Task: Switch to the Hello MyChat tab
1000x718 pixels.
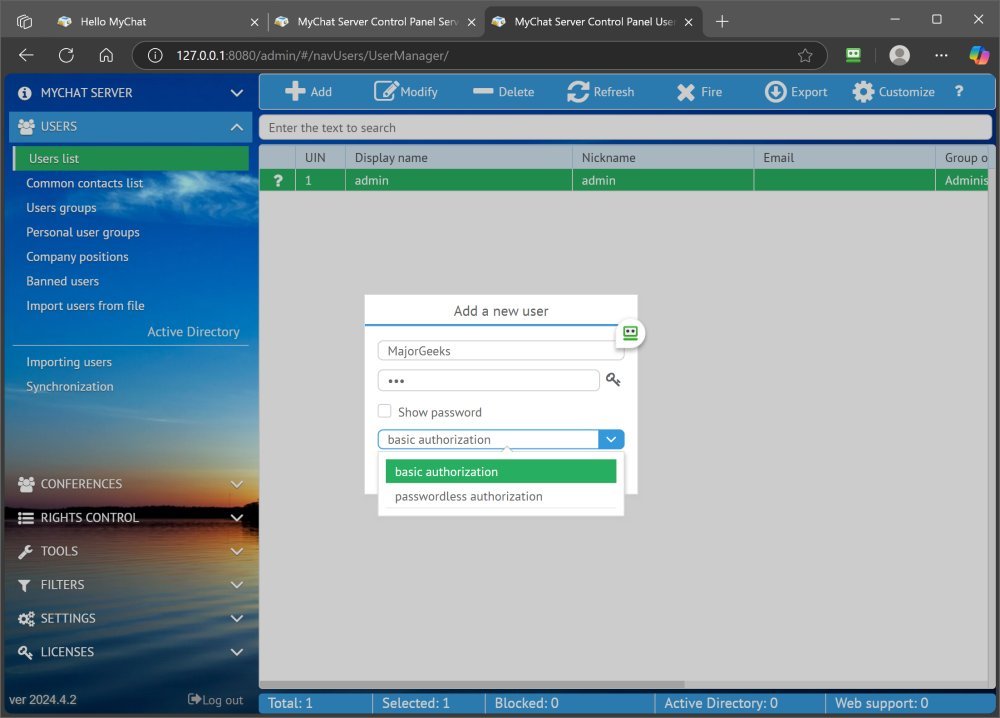Action: click(x=156, y=22)
